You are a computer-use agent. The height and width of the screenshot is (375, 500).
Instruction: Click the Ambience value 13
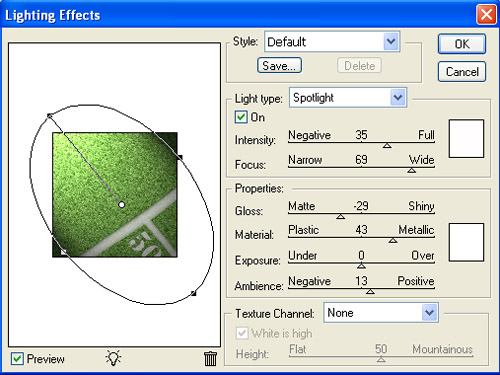pyautogui.click(x=361, y=281)
